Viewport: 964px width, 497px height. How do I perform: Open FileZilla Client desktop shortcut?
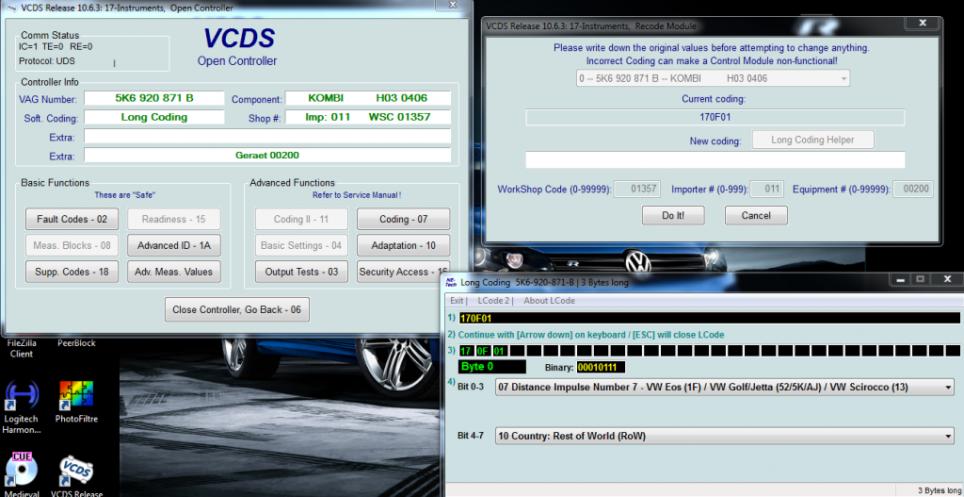pyautogui.click(x=20, y=349)
